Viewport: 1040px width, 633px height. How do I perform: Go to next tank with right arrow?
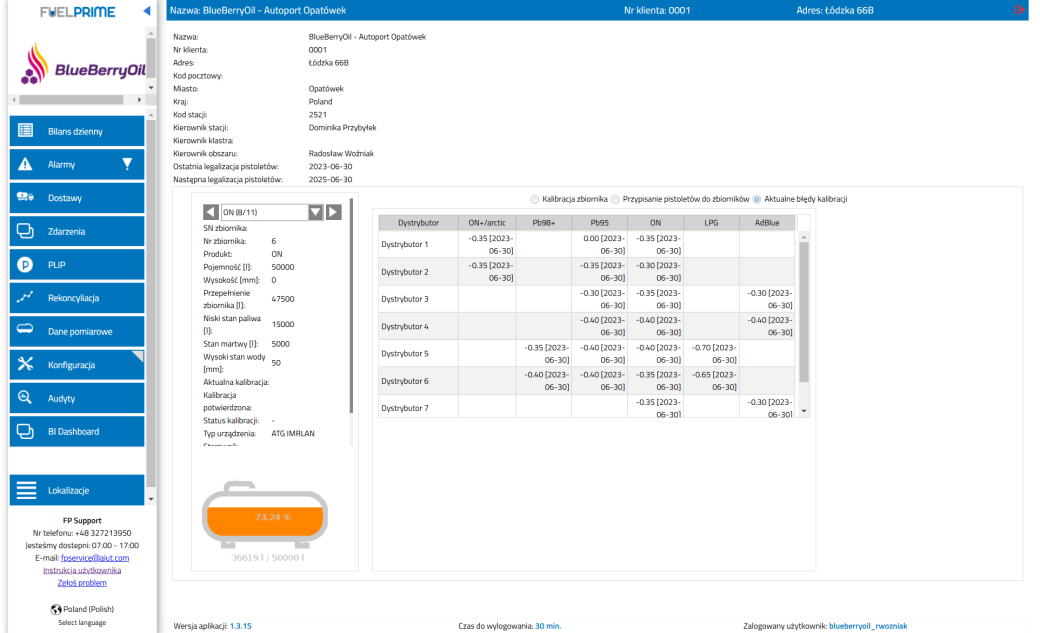click(334, 212)
